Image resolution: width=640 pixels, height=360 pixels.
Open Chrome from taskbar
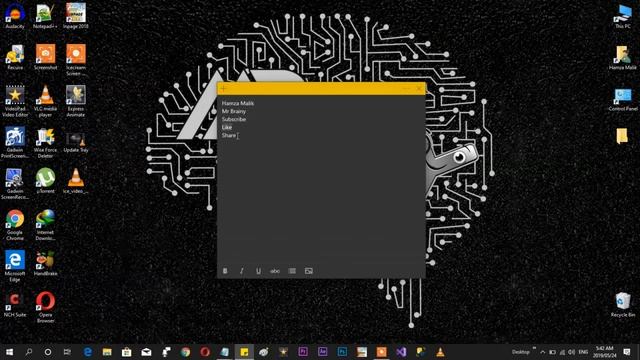click(185, 352)
